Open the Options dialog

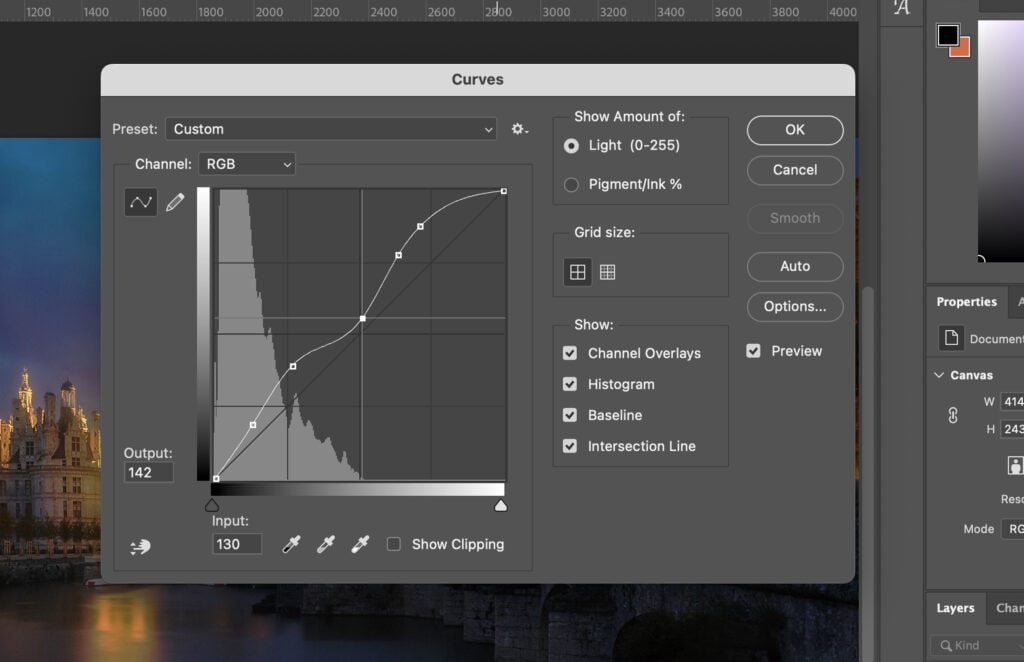[x=794, y=307]
